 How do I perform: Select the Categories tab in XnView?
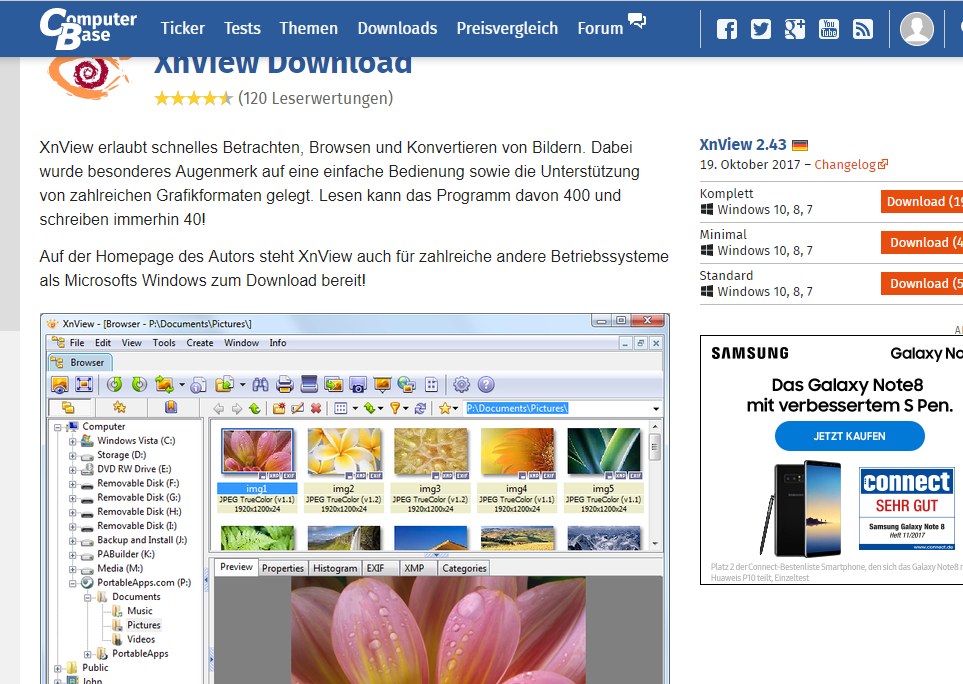pyautogui.click(x=464, y=568)
